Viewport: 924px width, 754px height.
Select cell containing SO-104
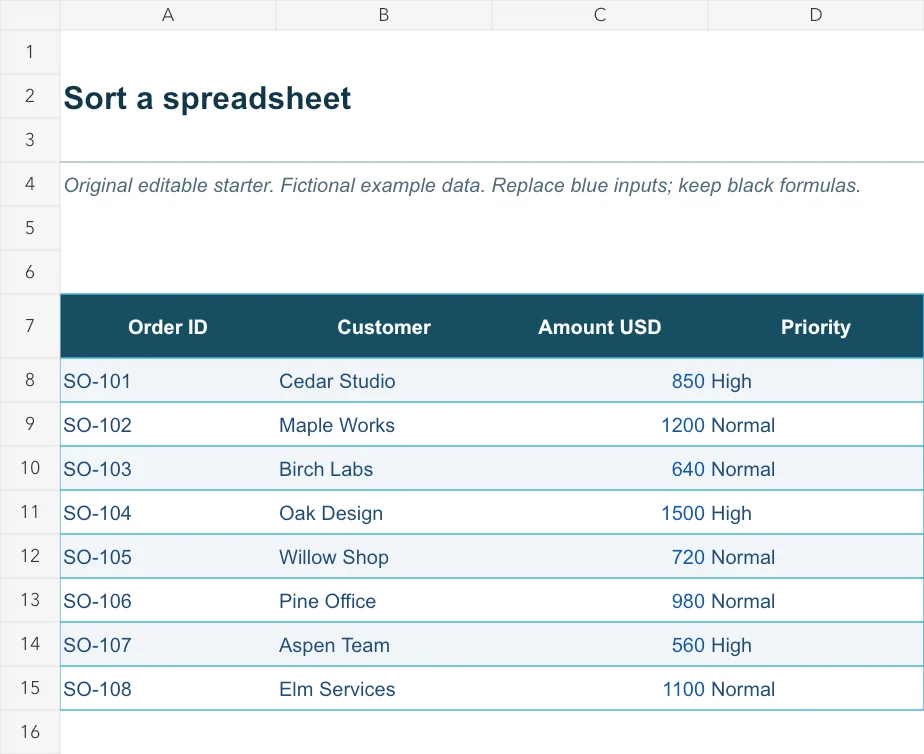click(168, 512)
